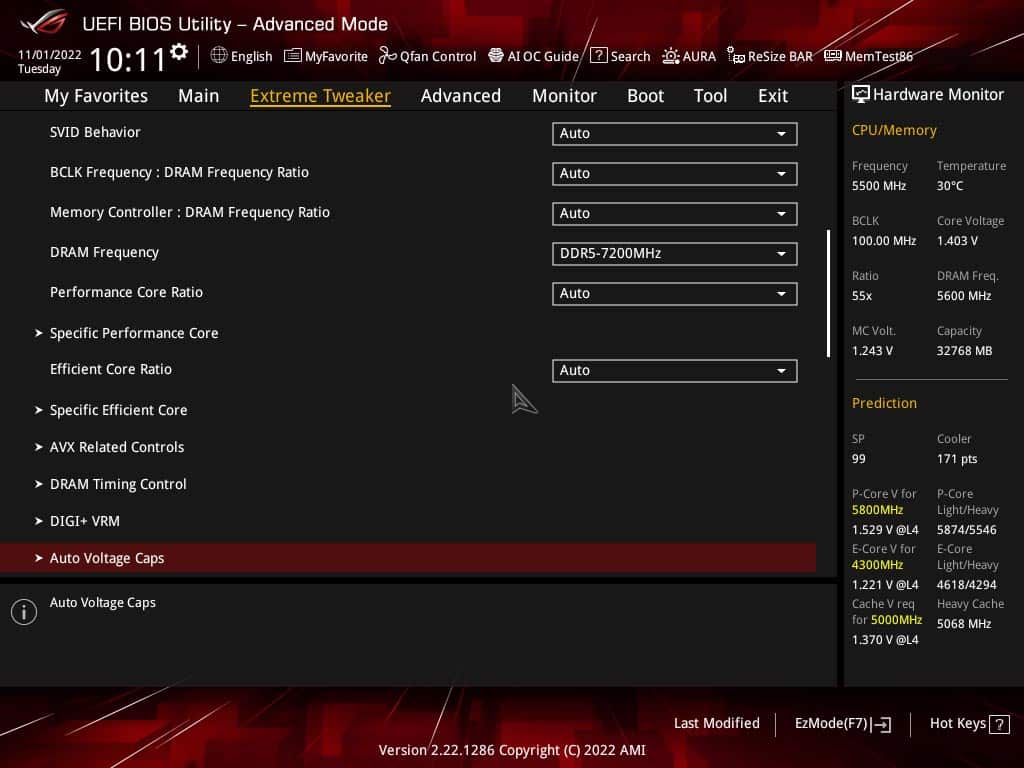Select Extreme Tweaker tab

point(320,96)
